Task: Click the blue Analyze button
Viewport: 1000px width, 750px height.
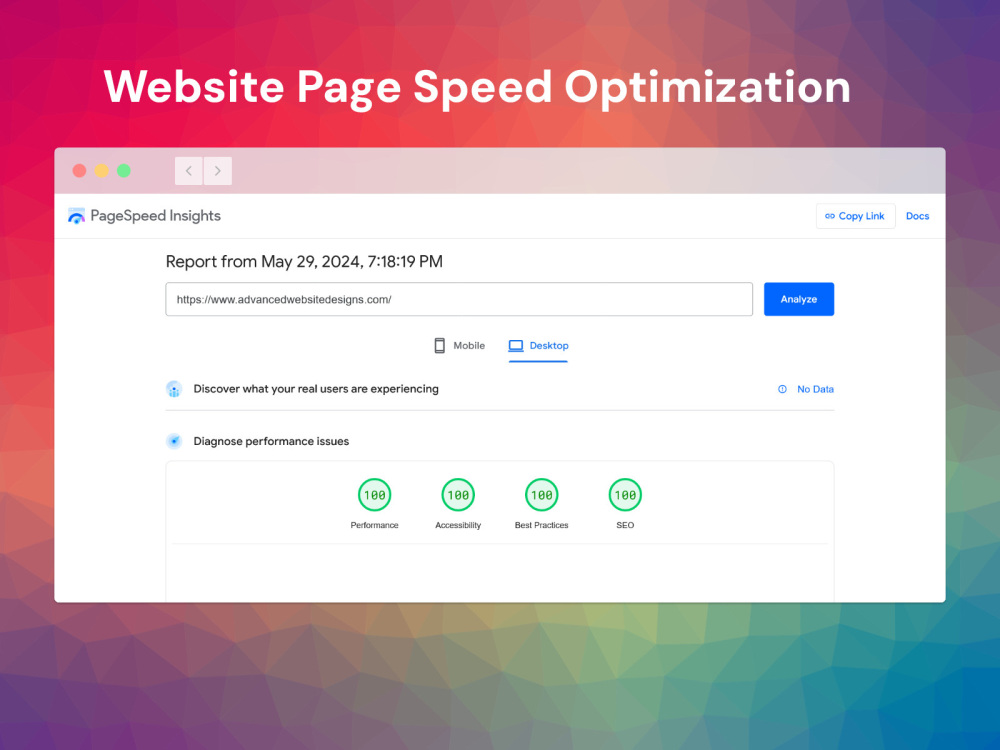Action: 799,299
